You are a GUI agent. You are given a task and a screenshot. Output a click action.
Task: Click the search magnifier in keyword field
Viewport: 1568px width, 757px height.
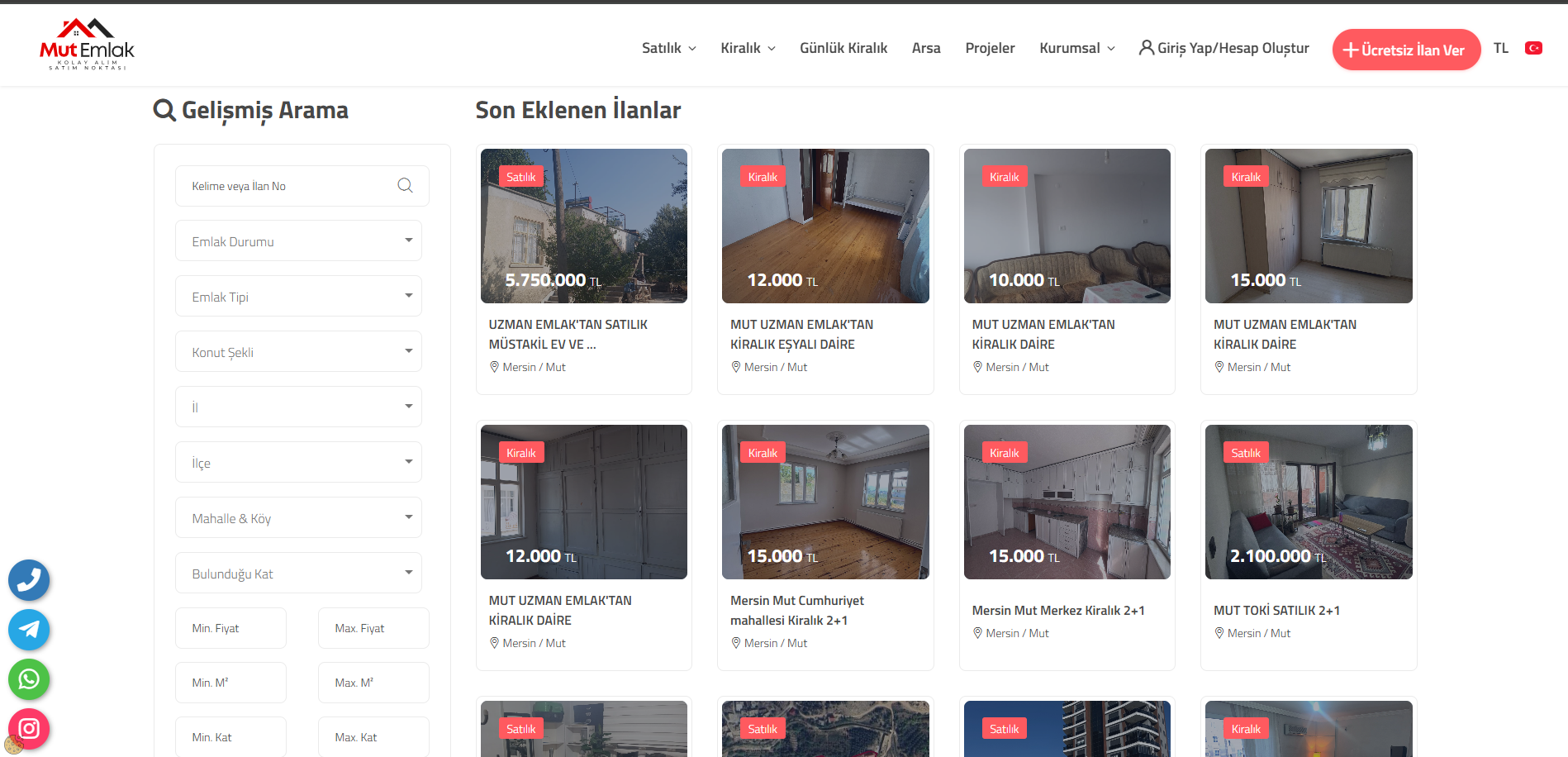(x=405, y=186)
